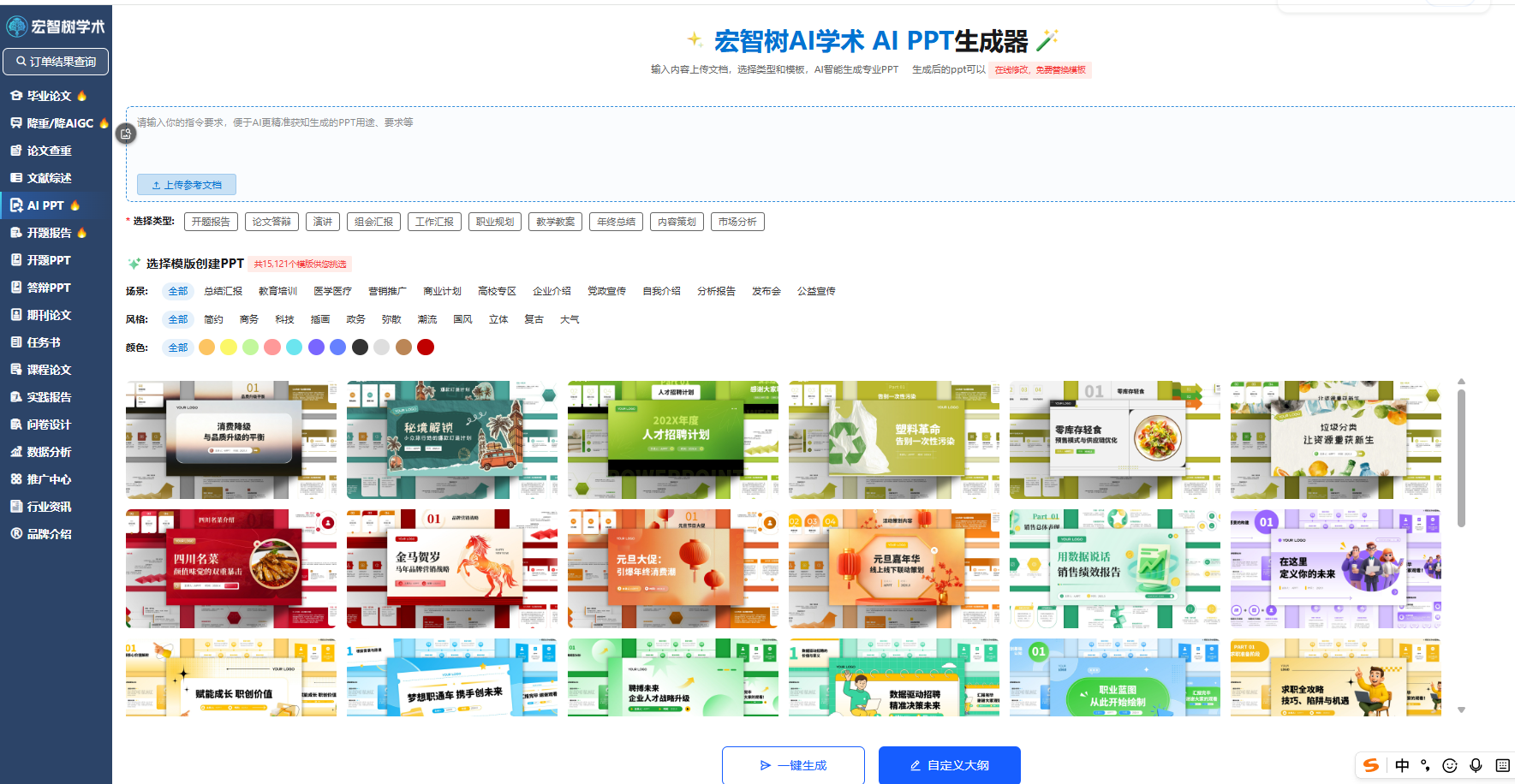The width and height of the screenshot is (1515, 784).
Task: Open the 开题PPT sidebar icon
Action: [16, 260]
